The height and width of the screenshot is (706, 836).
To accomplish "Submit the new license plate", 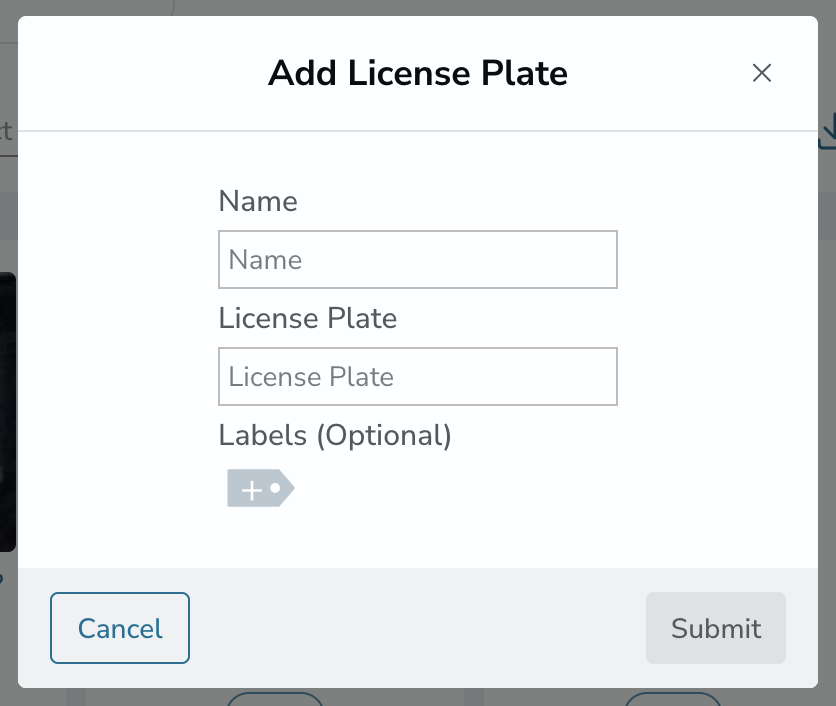I will (x=716, y=628).
